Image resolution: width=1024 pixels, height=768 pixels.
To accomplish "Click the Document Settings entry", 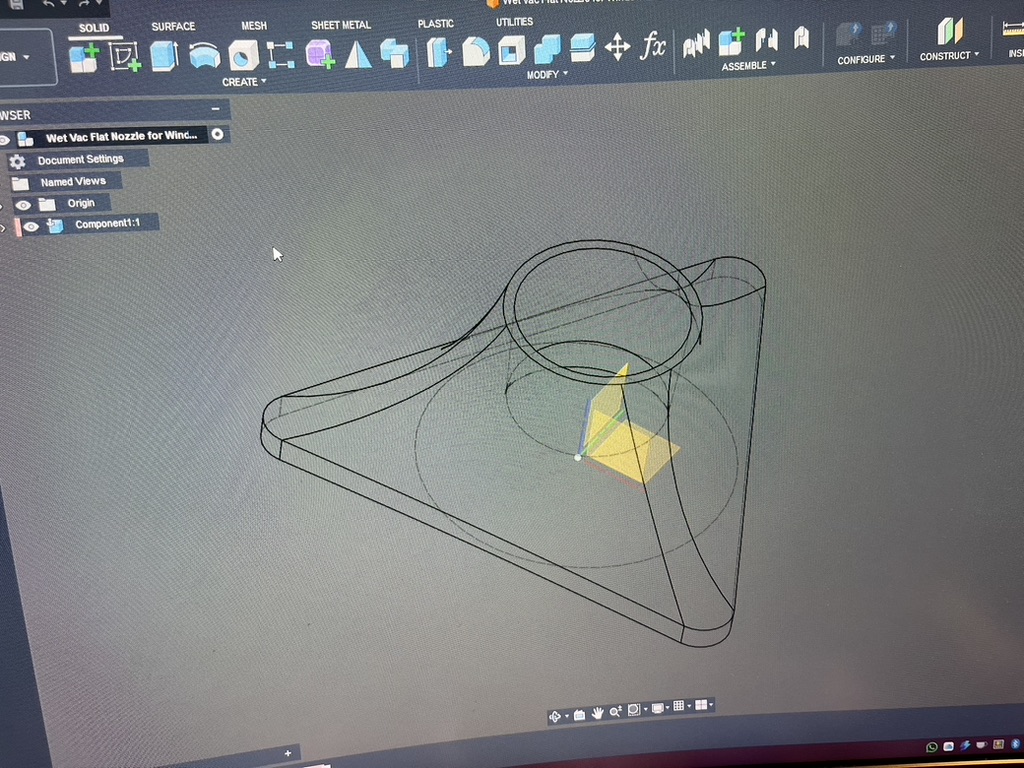I will pyautogui.click(x=80, y=160).
